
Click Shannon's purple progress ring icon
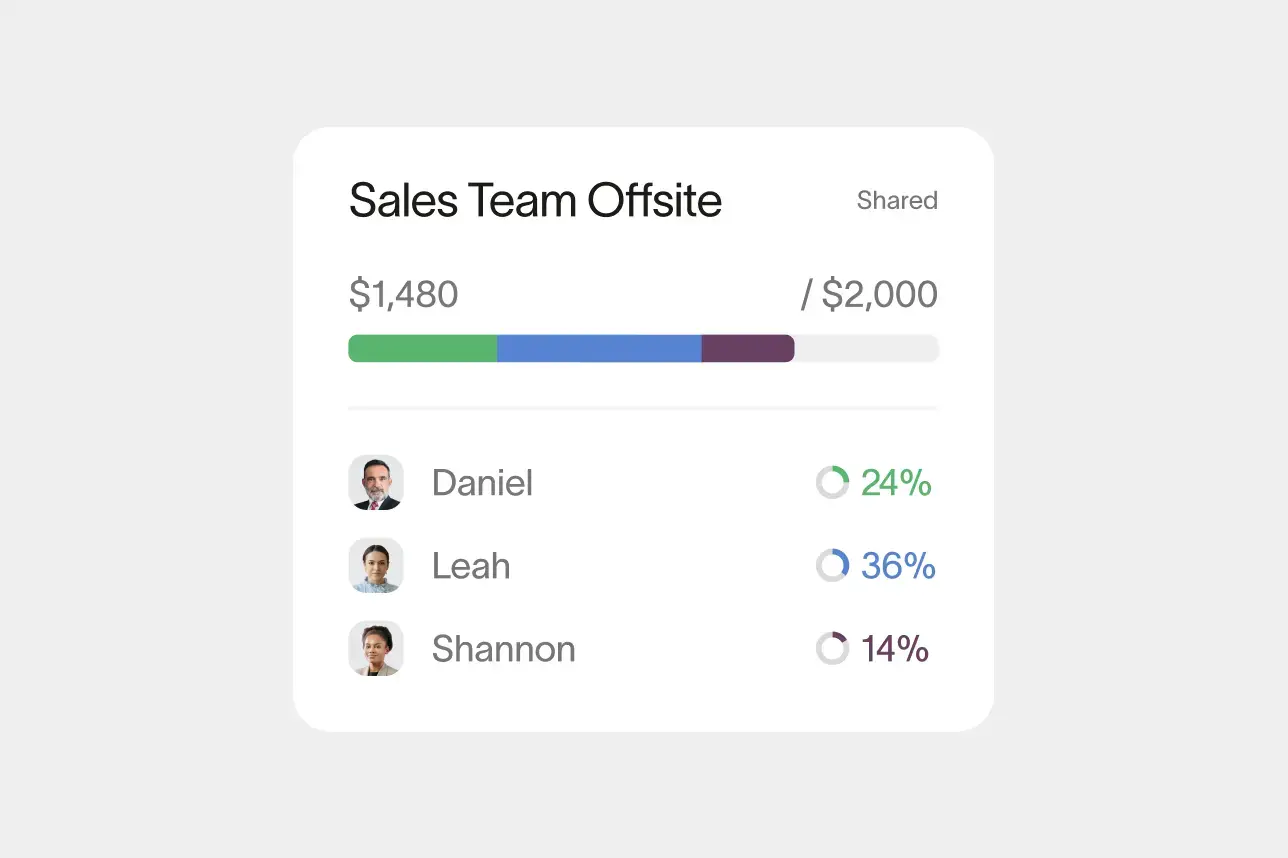832,648
